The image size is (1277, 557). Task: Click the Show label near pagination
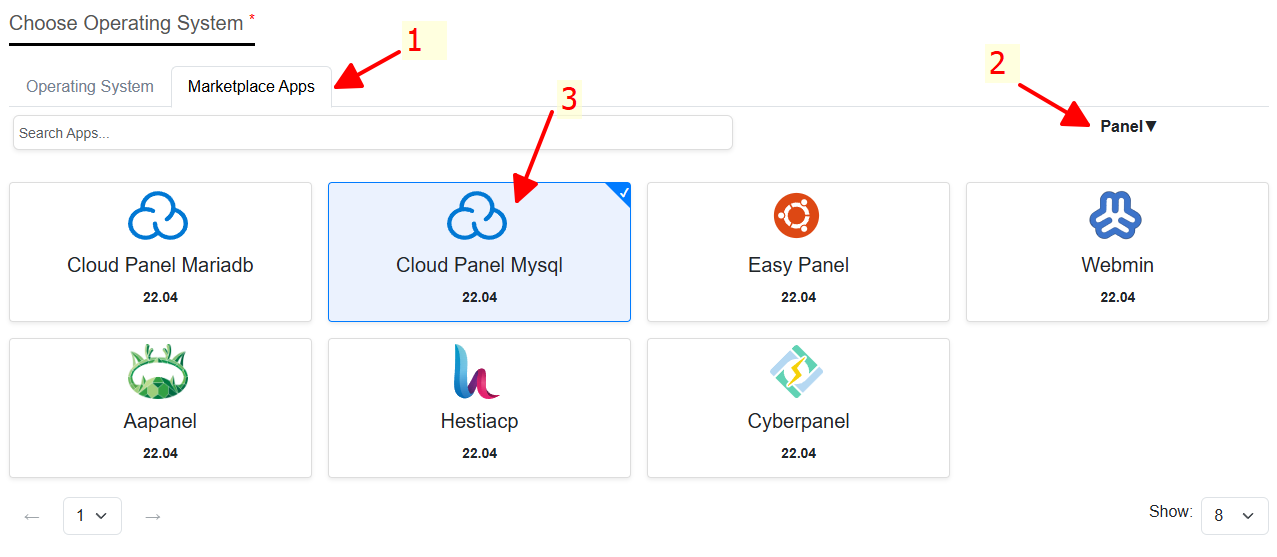[1170, 511]
